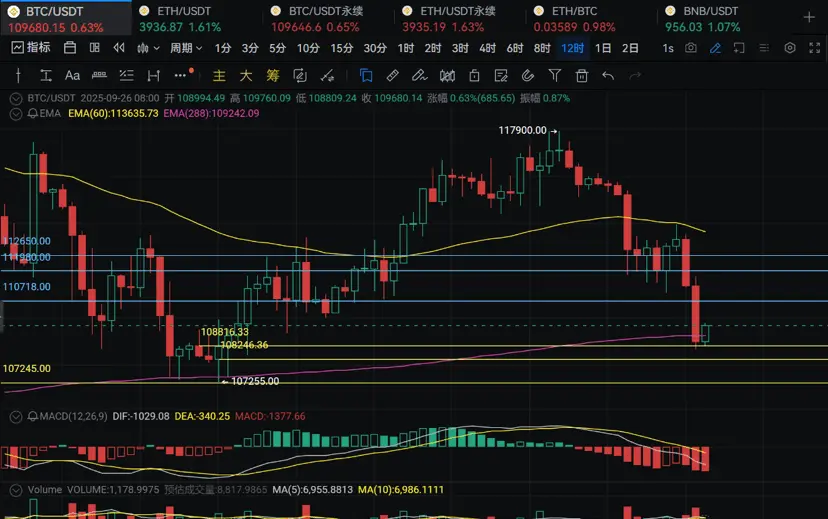
Task: Open the note editing icon
Action: (501, 76)
